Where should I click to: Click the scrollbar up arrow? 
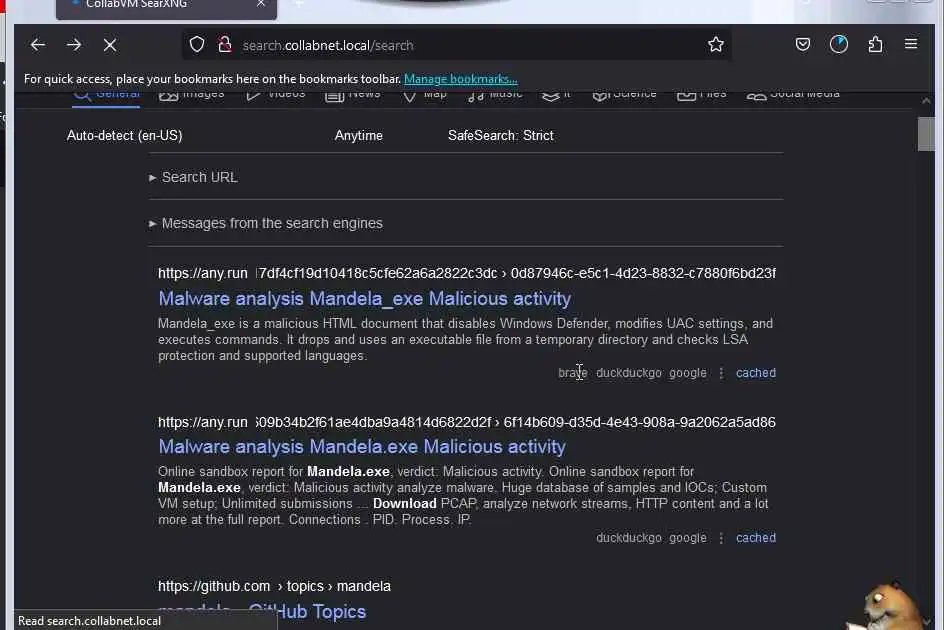[x=926, y=101]
